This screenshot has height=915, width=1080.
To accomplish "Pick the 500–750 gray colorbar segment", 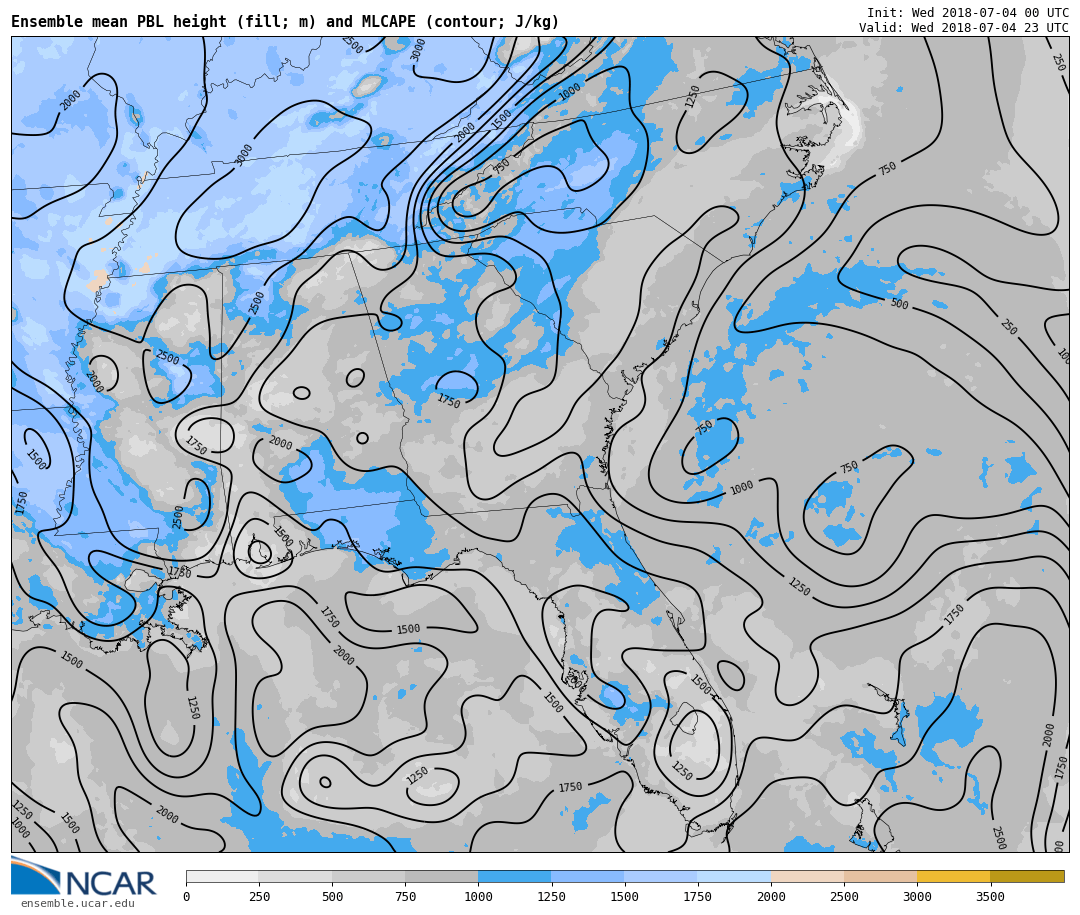I will pos(368,876).
